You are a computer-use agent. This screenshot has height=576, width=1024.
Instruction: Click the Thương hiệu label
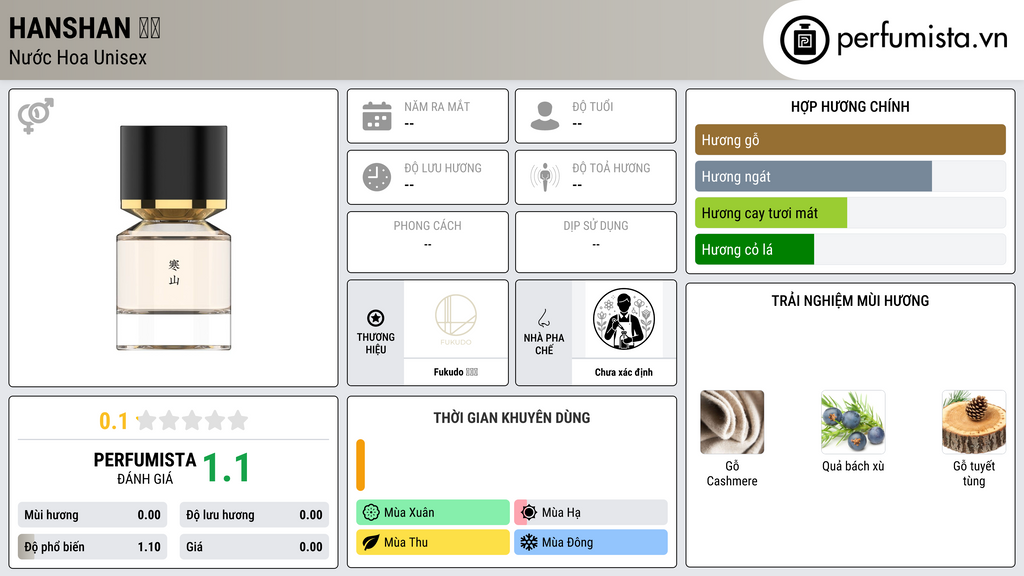coord(376,344)
